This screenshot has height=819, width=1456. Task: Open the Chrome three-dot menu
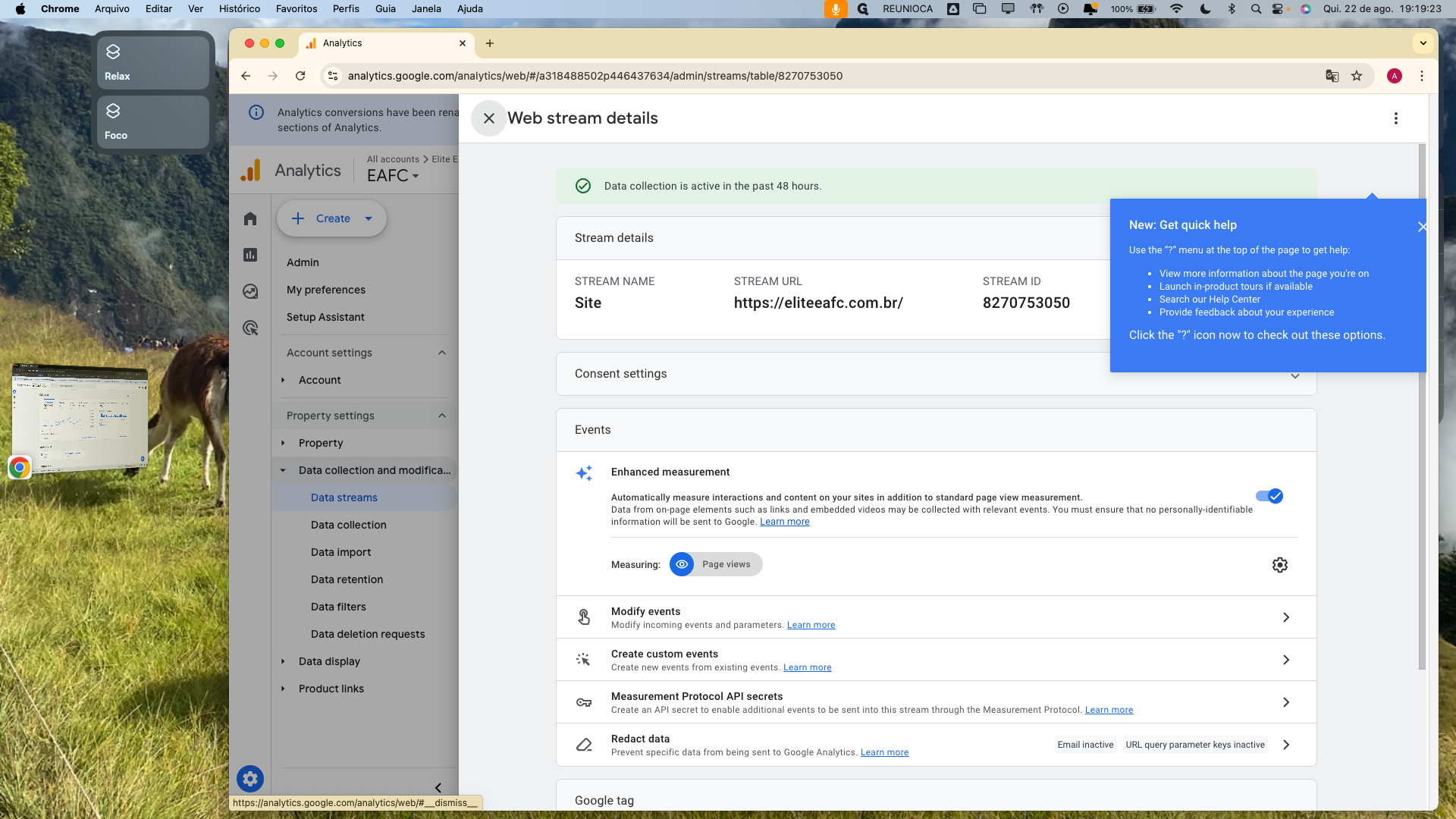point(1421,76)
